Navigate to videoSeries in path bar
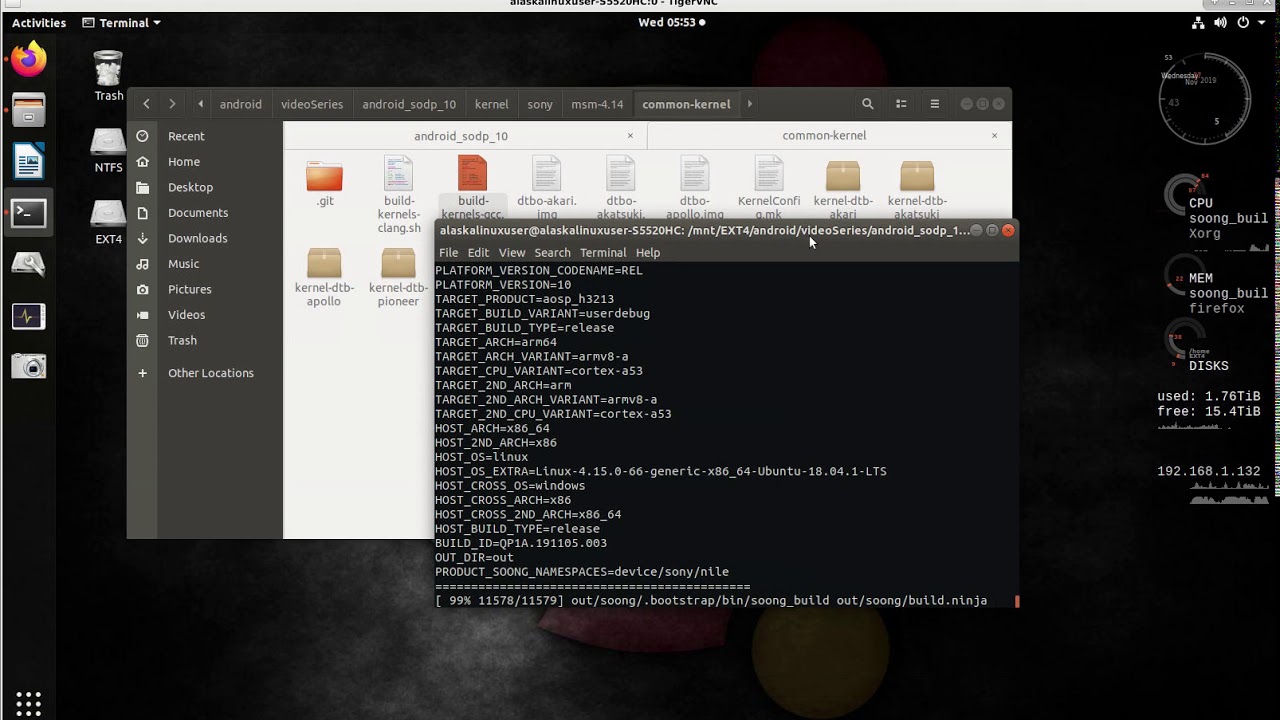1280x720 pixels. (x=312, y=104)
